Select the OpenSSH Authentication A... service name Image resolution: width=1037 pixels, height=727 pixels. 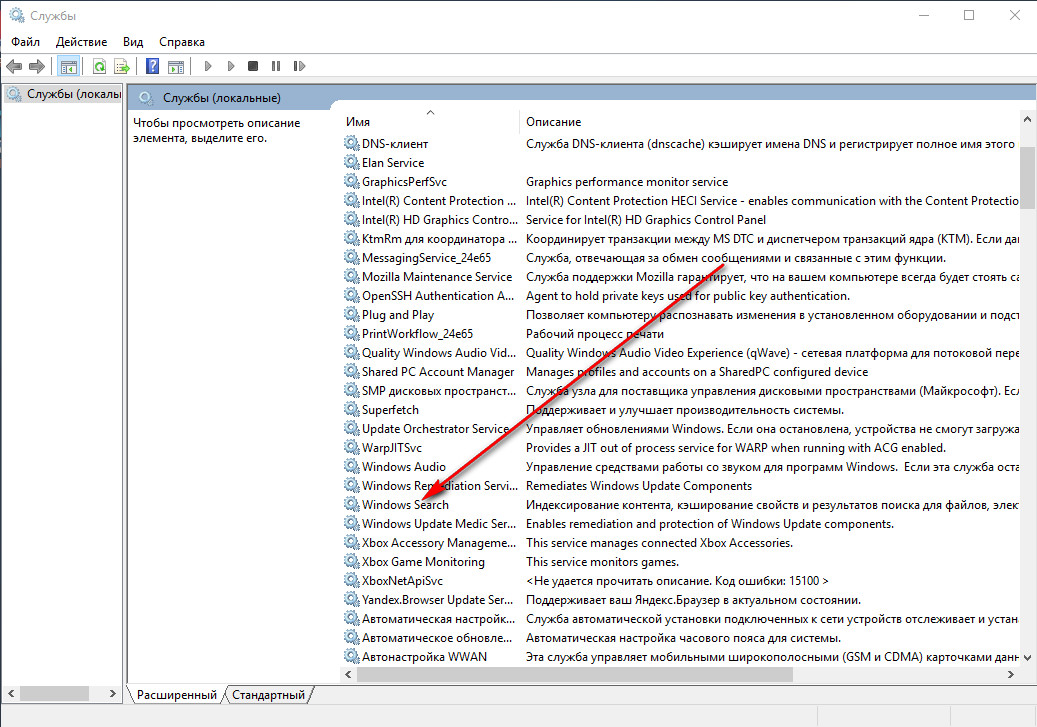[x=438, y=296]
